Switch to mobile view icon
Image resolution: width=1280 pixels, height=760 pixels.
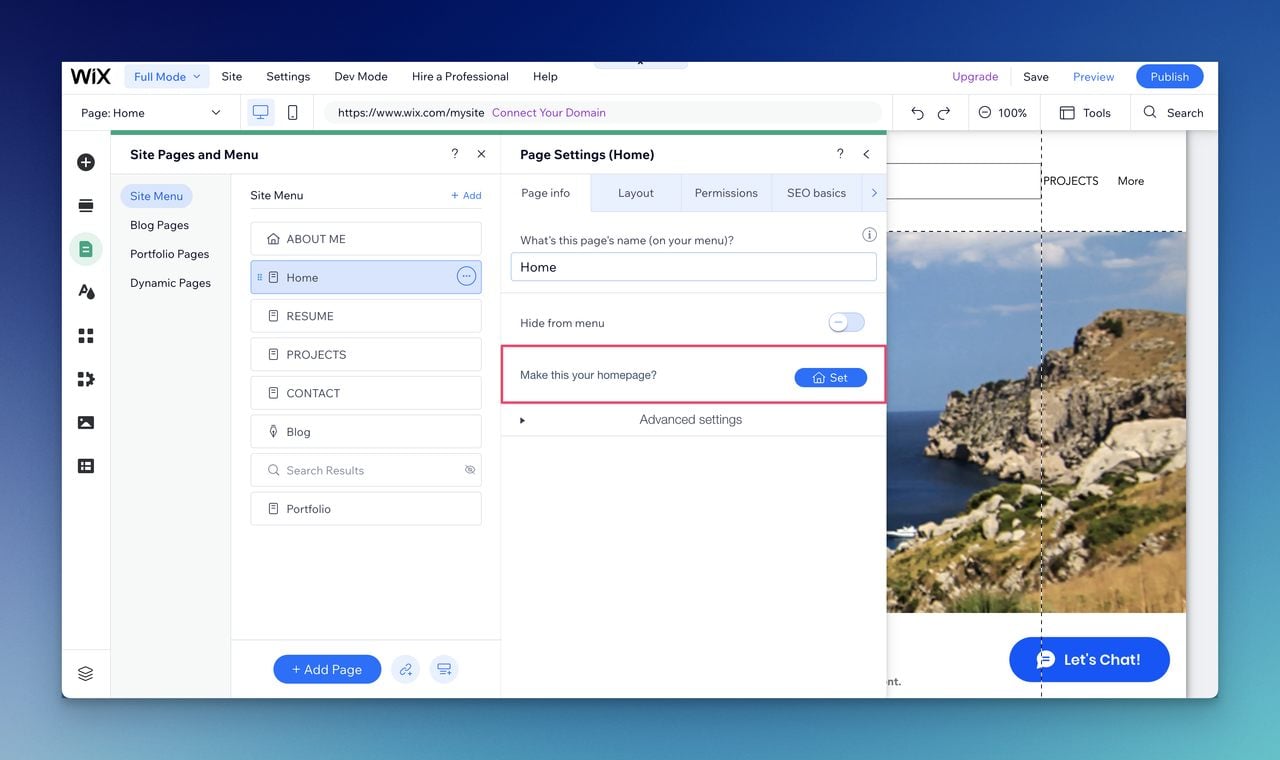[293, 113]
